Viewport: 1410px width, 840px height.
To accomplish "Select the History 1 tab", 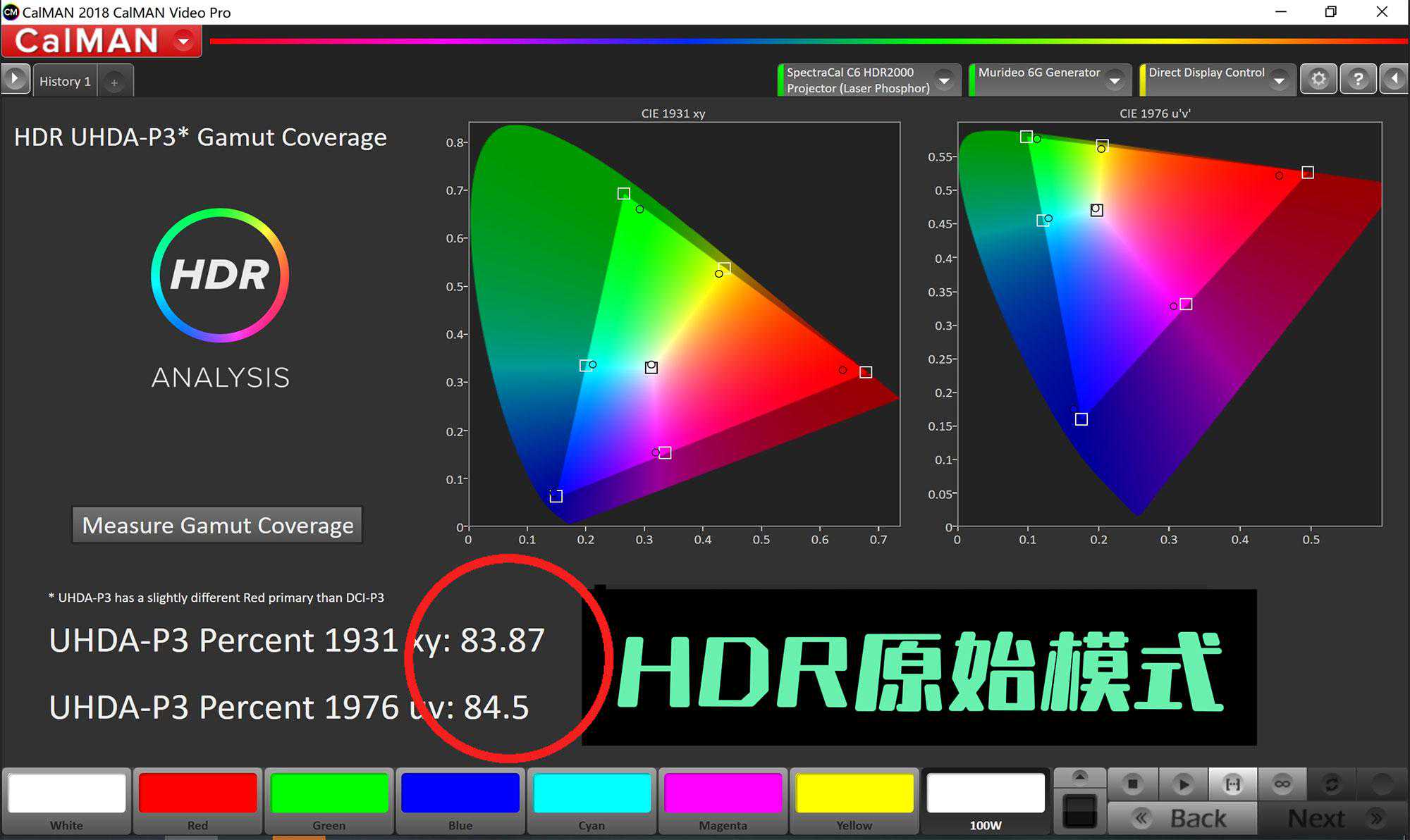I will tap(65, 81).
